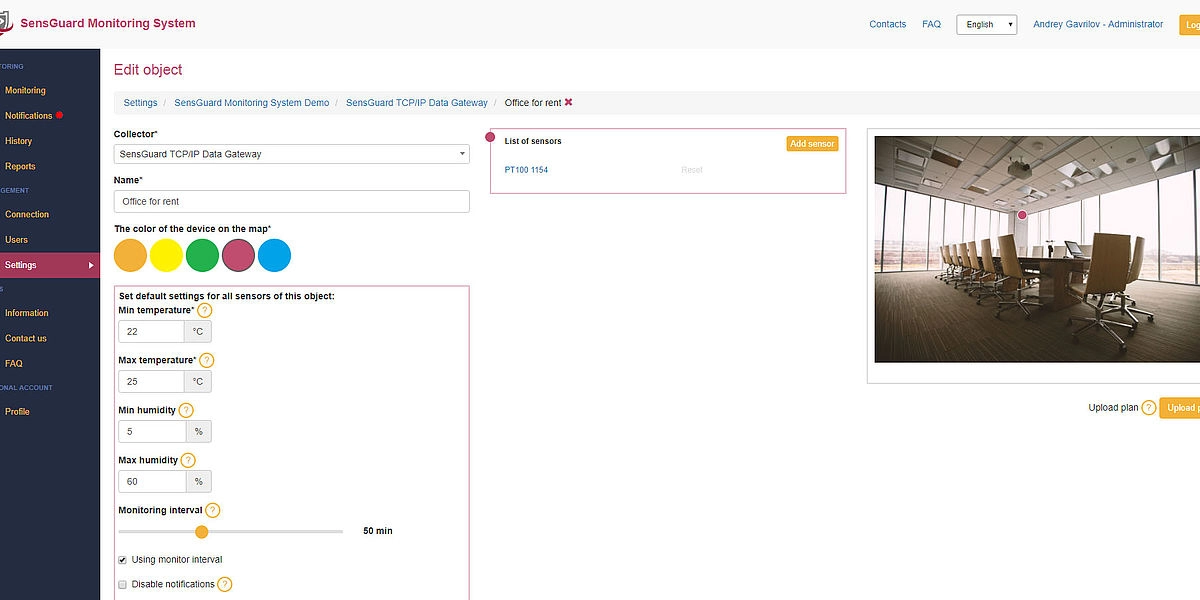Screen dimensions: 1200x600
Task: Open Connection in the sidebar
Action: click(x=27, y=214)
